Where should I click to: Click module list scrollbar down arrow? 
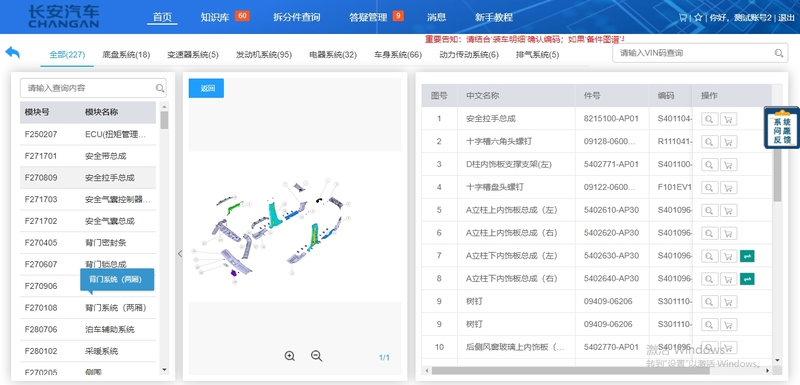click(x=164, y=369)
